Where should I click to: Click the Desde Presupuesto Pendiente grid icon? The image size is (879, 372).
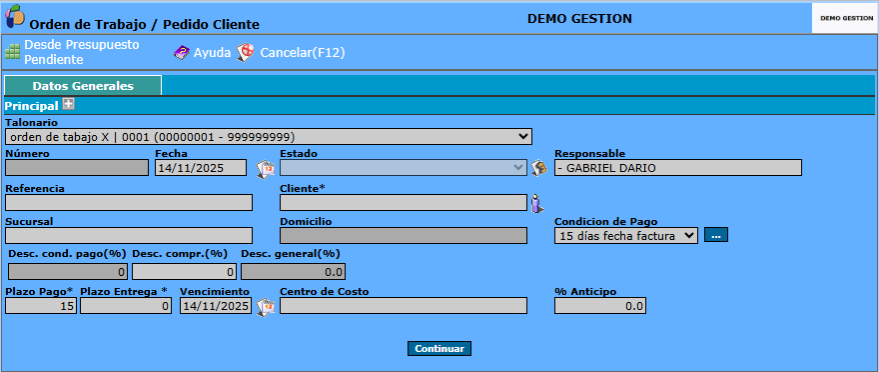coord(12,52)
